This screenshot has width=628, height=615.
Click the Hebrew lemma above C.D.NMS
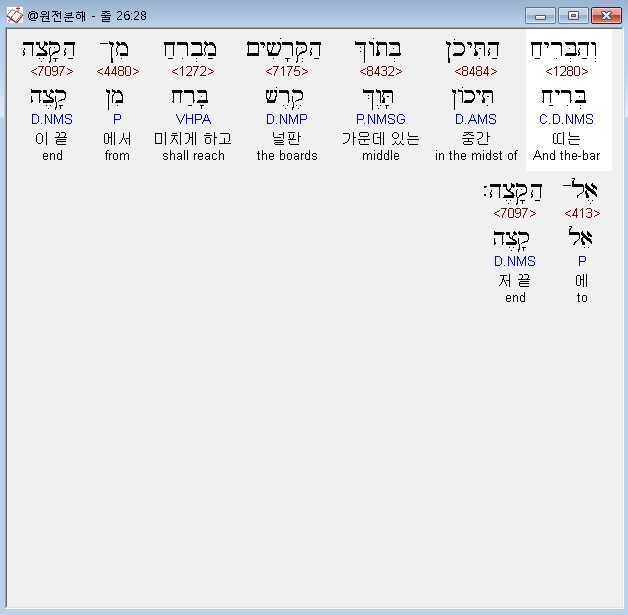[564, 98]
